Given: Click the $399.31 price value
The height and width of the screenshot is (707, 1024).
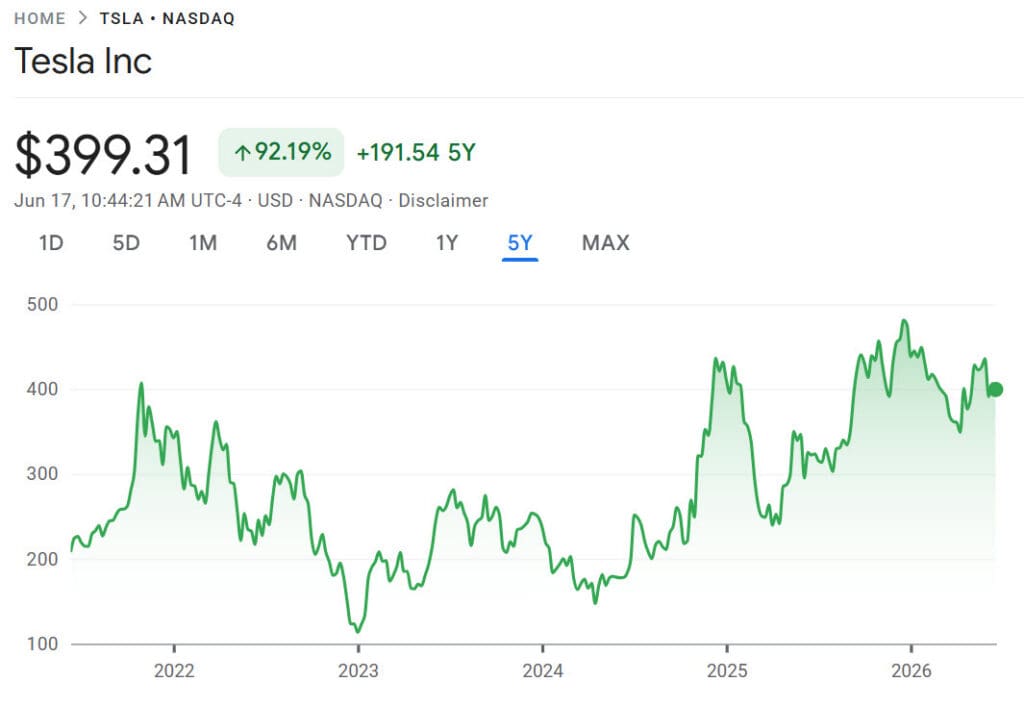Looking at the screenshot, I should [103, 154].
